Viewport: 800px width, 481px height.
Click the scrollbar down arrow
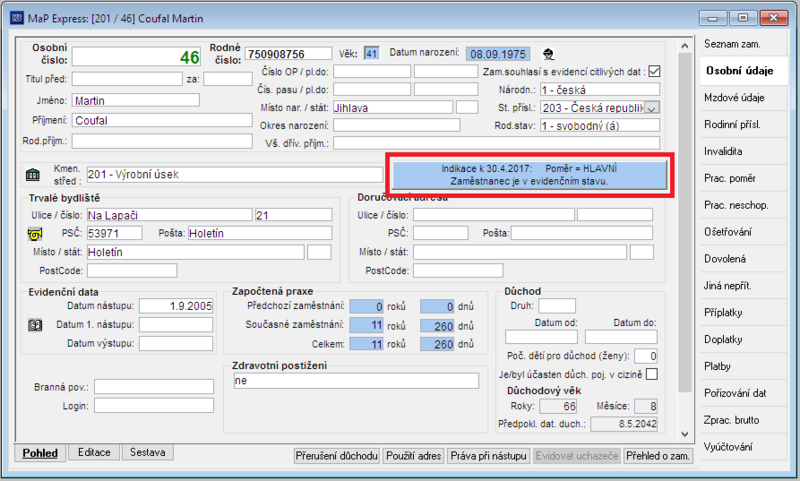click(685, 434)
